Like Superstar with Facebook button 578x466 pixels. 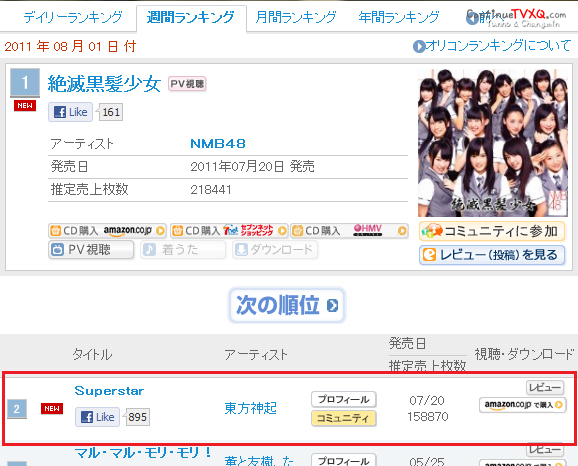click(98, 417)
